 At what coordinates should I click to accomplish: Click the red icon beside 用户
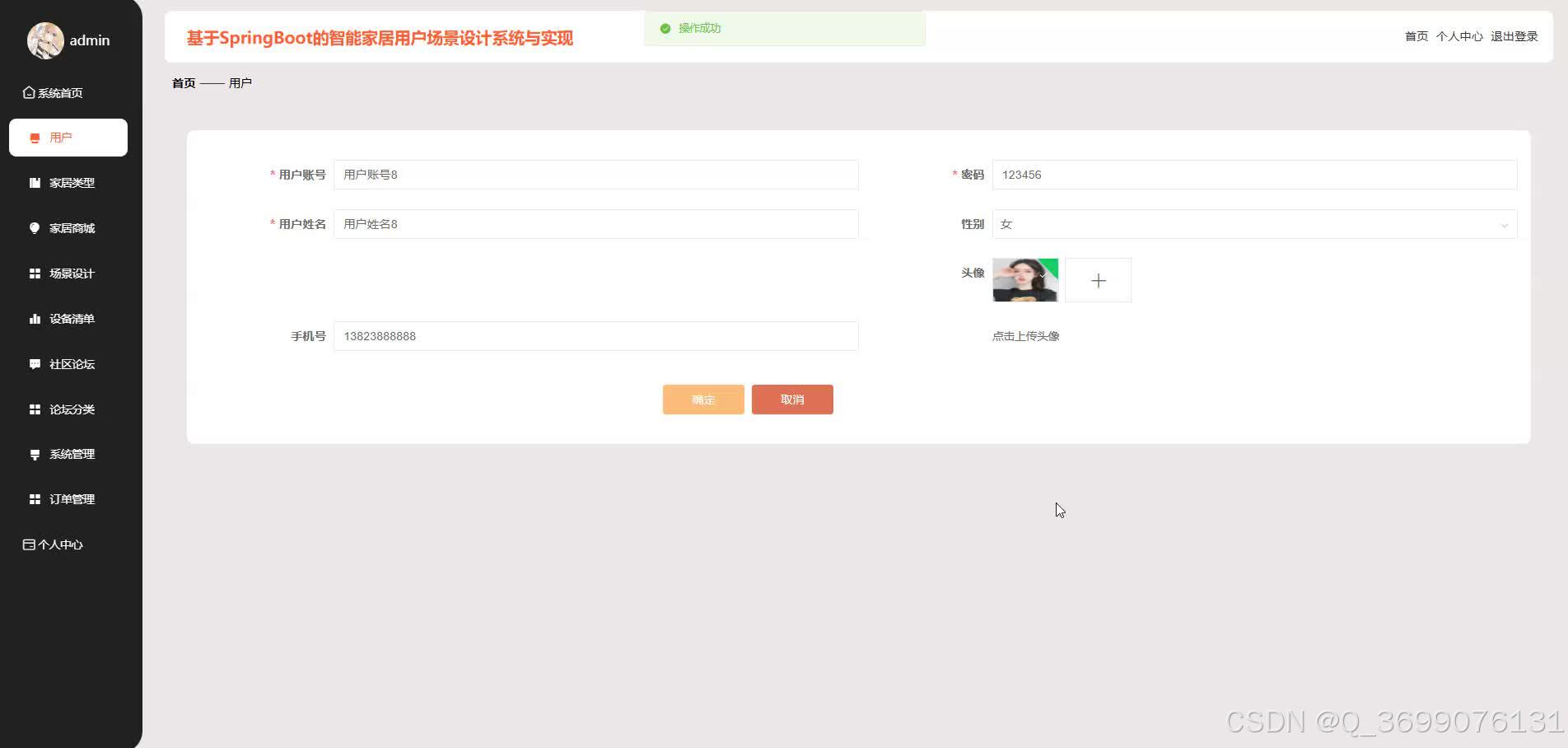point(35,138)
